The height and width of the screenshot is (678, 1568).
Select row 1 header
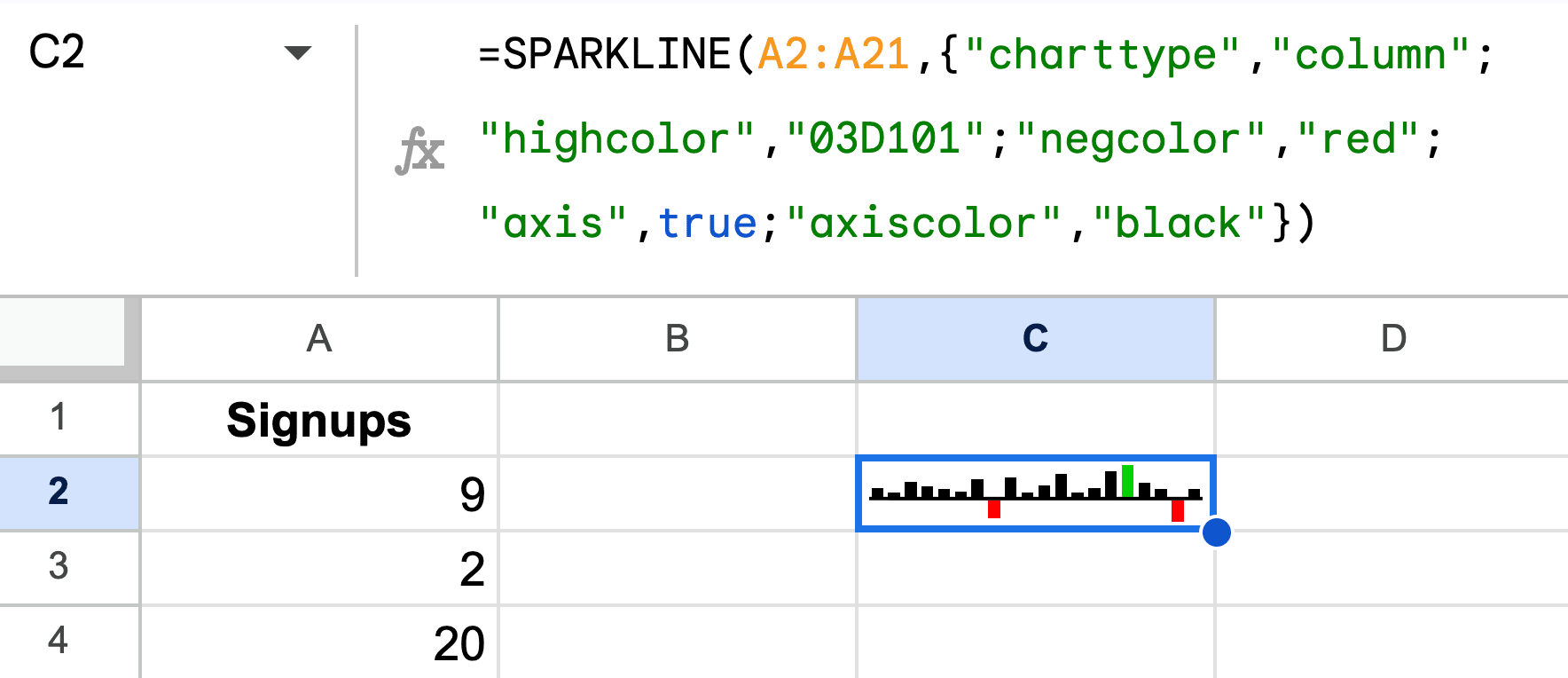(59, 418)
